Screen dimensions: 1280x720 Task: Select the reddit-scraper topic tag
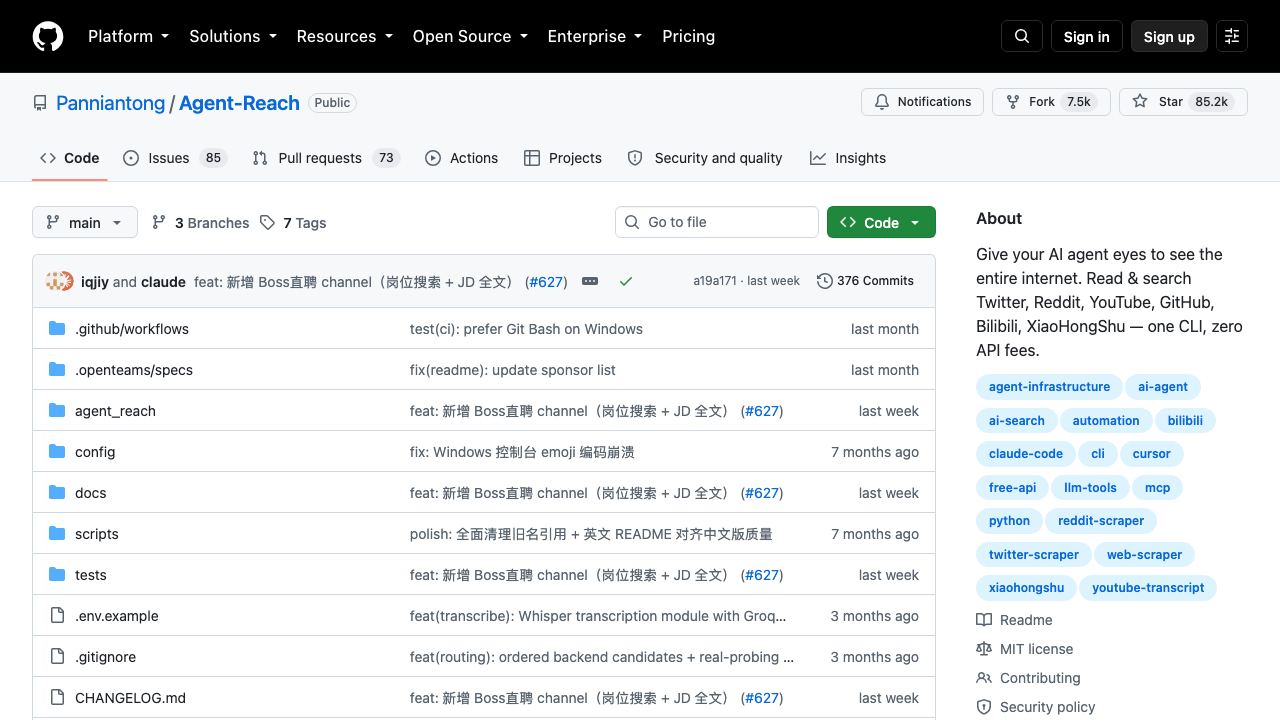coord(1101,521)
